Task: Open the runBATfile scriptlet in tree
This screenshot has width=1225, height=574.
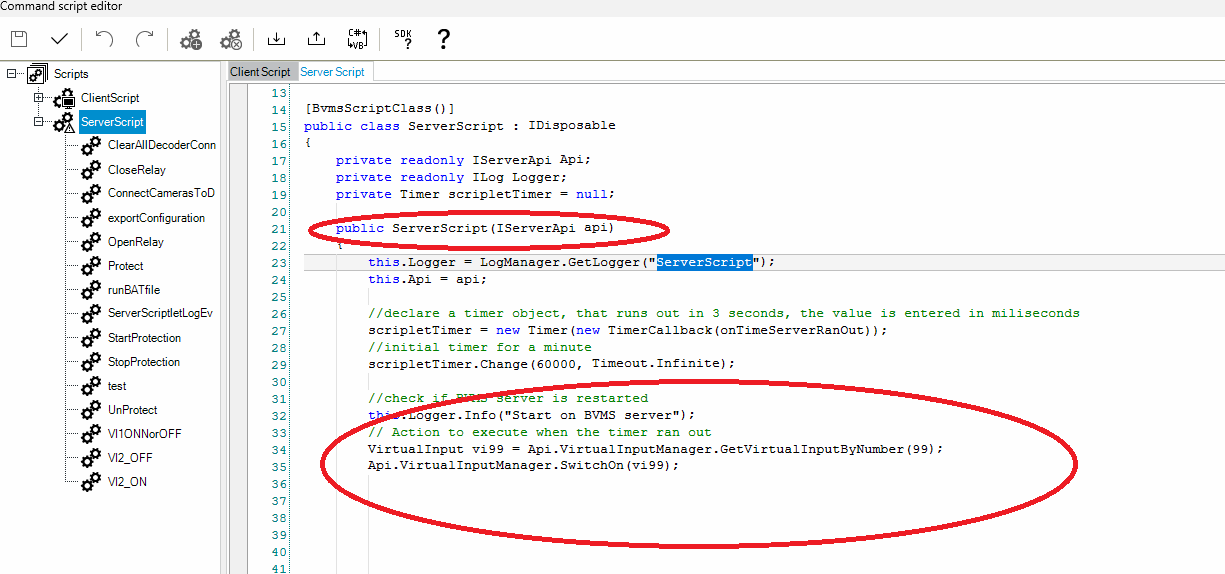Action: pos(133,290)
